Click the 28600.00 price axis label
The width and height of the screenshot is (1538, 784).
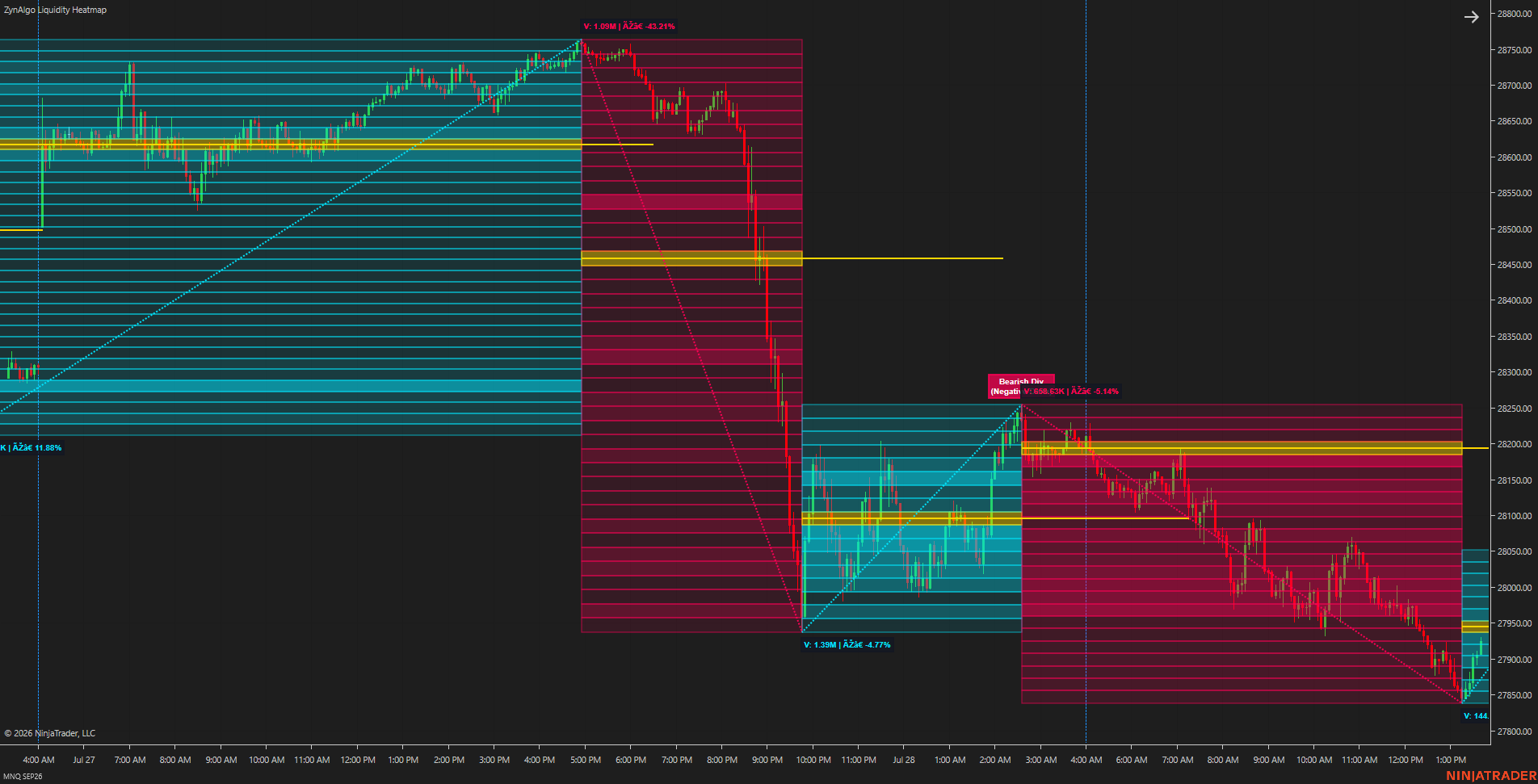[x=1515, y=157]
